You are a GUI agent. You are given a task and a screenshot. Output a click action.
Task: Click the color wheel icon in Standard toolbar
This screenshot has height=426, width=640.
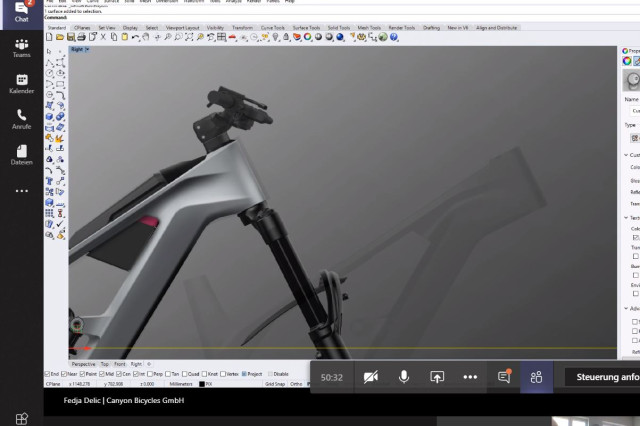tap(307, 37)
